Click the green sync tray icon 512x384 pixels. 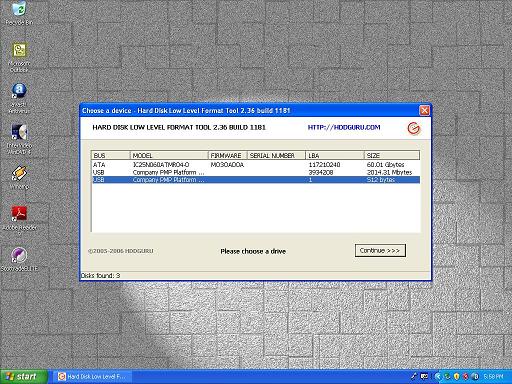[447, 377]
